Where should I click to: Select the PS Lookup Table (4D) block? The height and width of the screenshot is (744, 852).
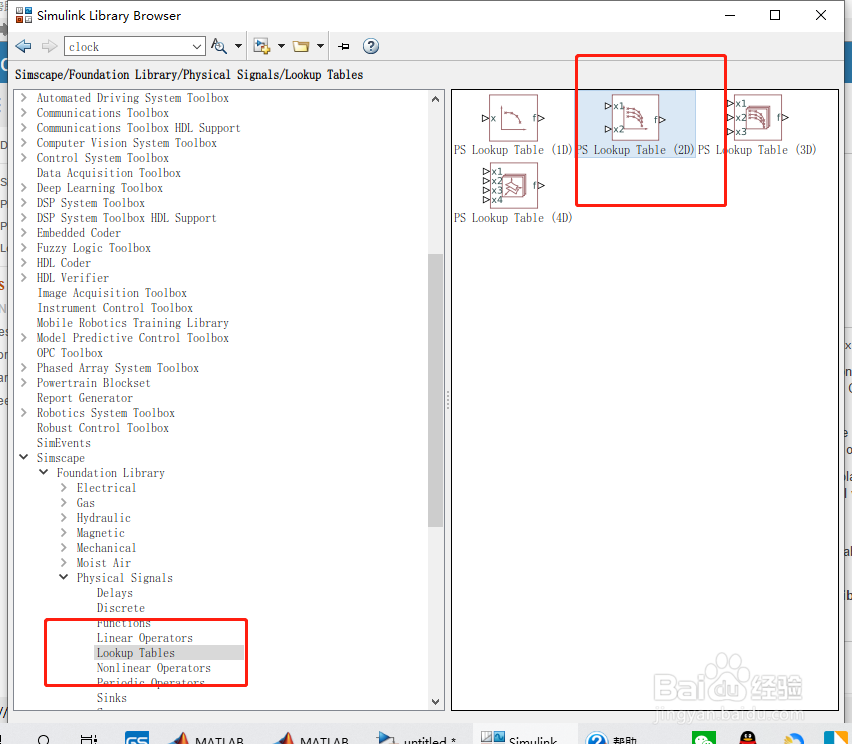[x=513, y=193]
